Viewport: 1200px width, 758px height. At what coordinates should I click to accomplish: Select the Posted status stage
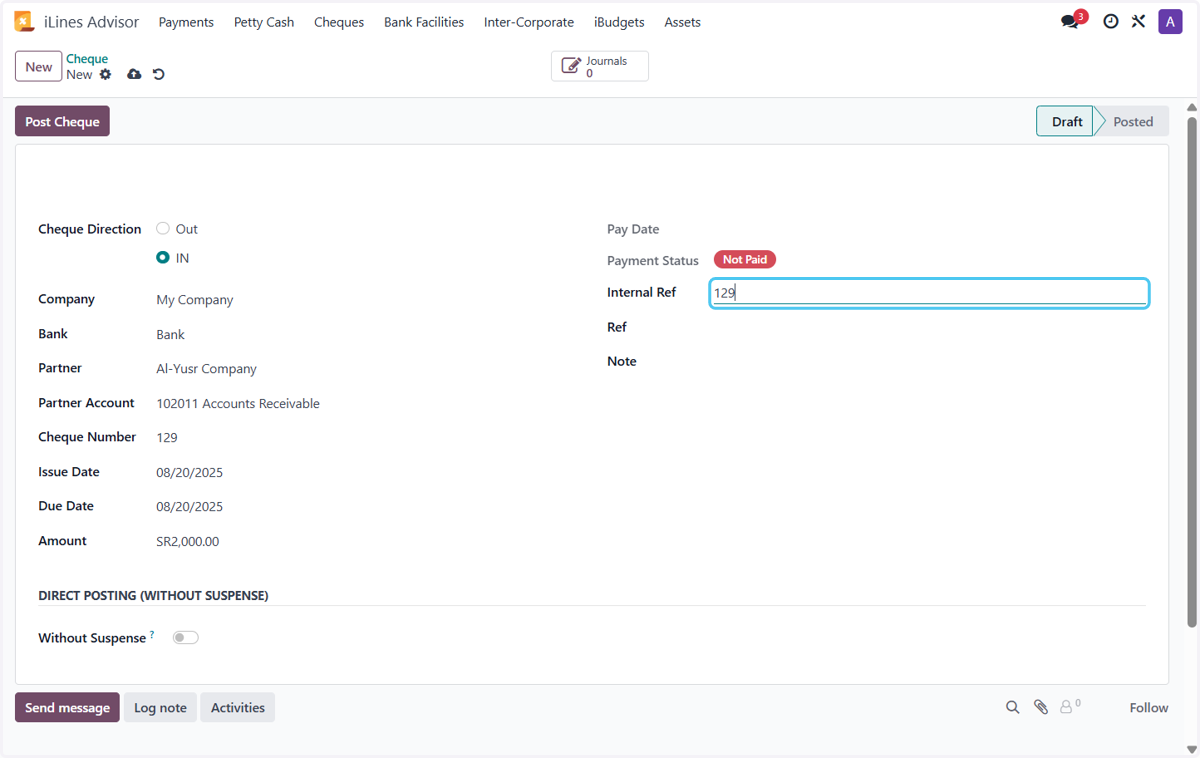point(1133,121)
